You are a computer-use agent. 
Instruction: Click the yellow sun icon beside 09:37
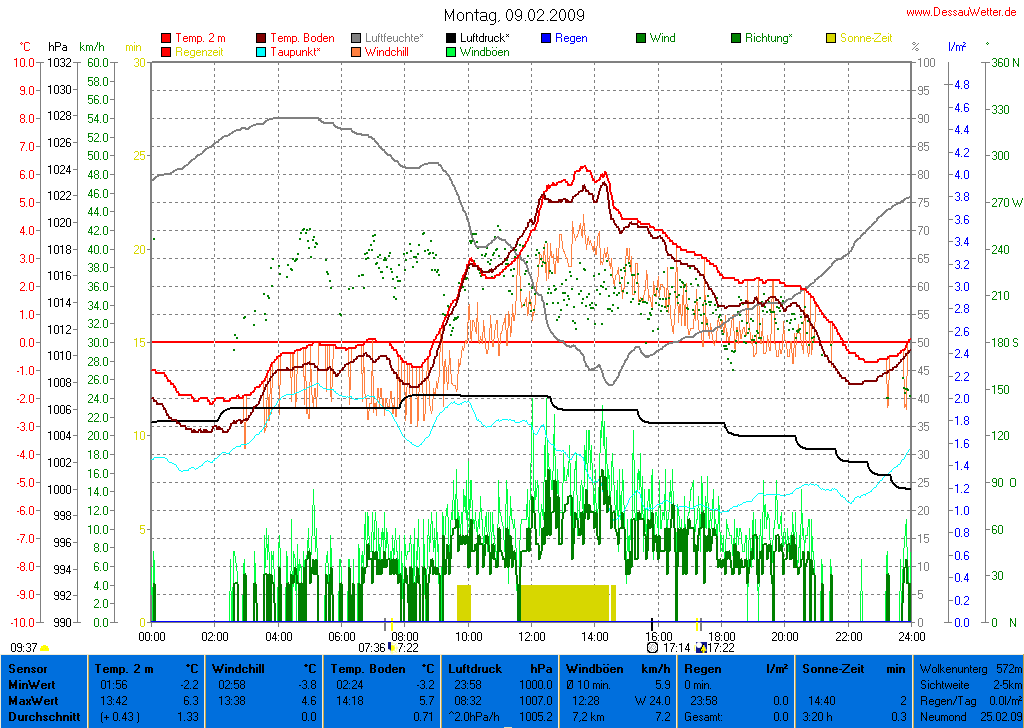(x=44, y=648)
